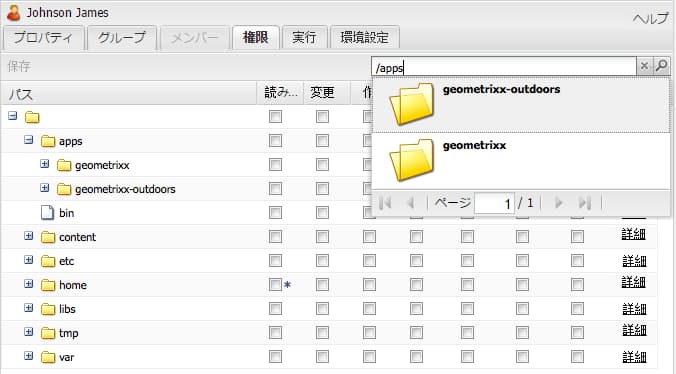Toggle modify checkbox for bin row
The width and height of the screenshot is (676, 374).
click(x=322, y=212)
